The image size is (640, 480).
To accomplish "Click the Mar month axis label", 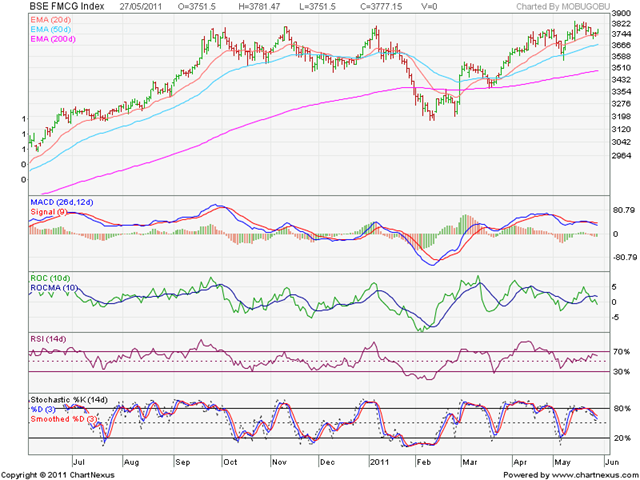I will [470, 462].
